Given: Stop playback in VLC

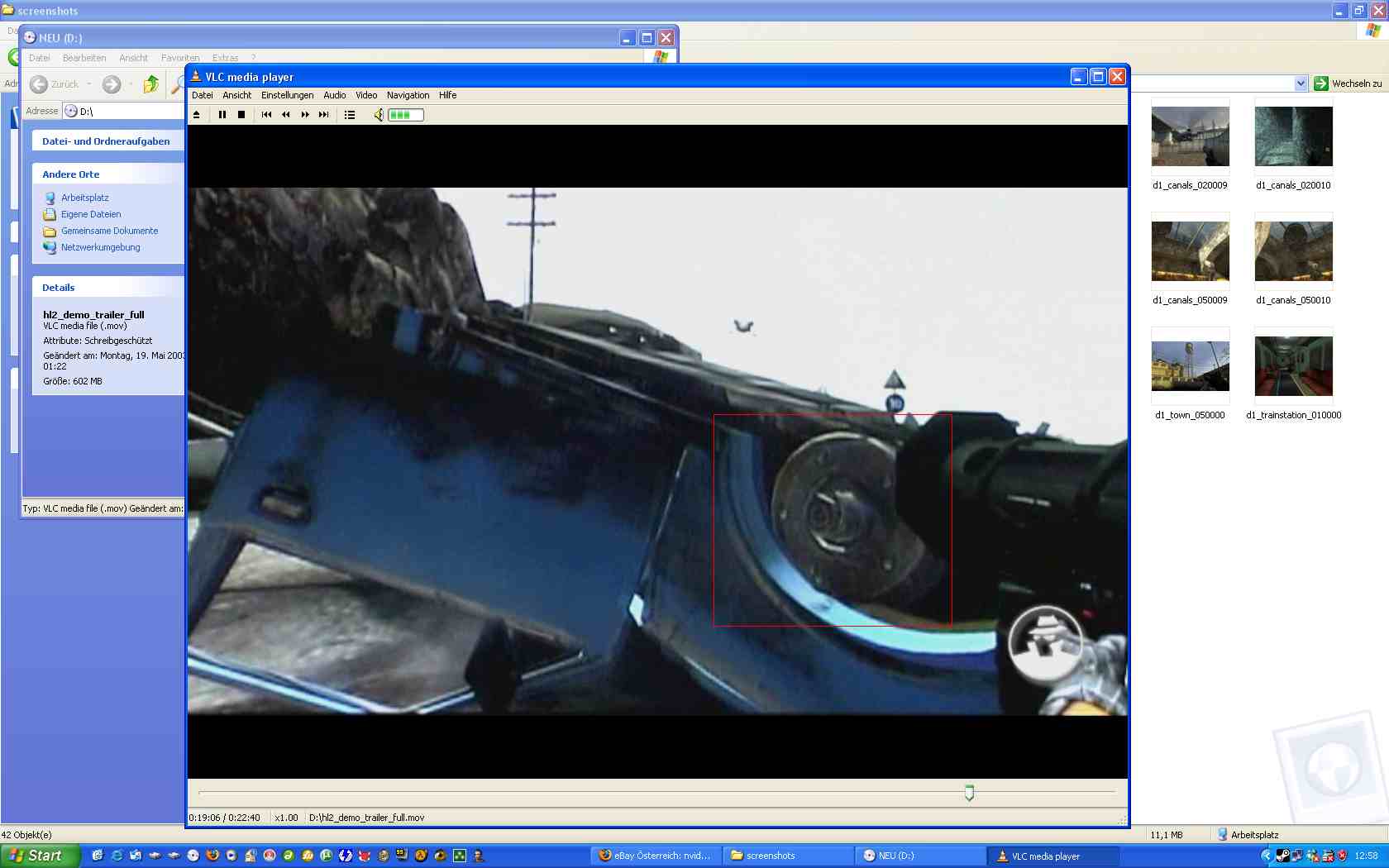Looking at the screenshot, I should point(241,115).
